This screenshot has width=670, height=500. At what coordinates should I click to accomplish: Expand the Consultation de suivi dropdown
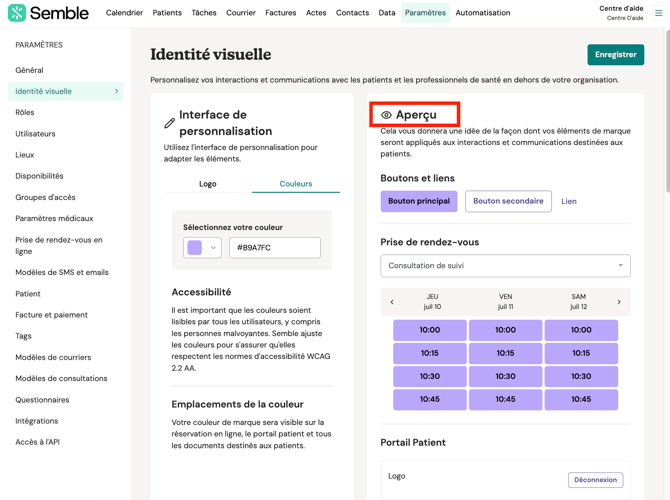[x=505, y=266]
